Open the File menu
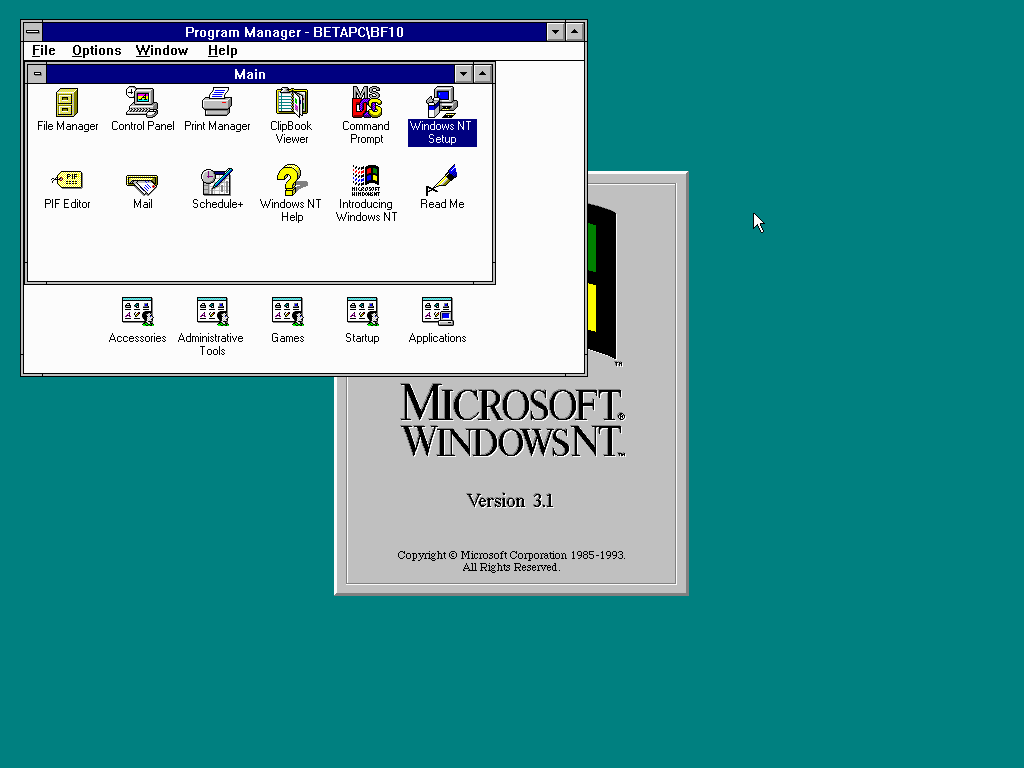The width and height of the screenshot is (1024, 768). tap(43, 50)
